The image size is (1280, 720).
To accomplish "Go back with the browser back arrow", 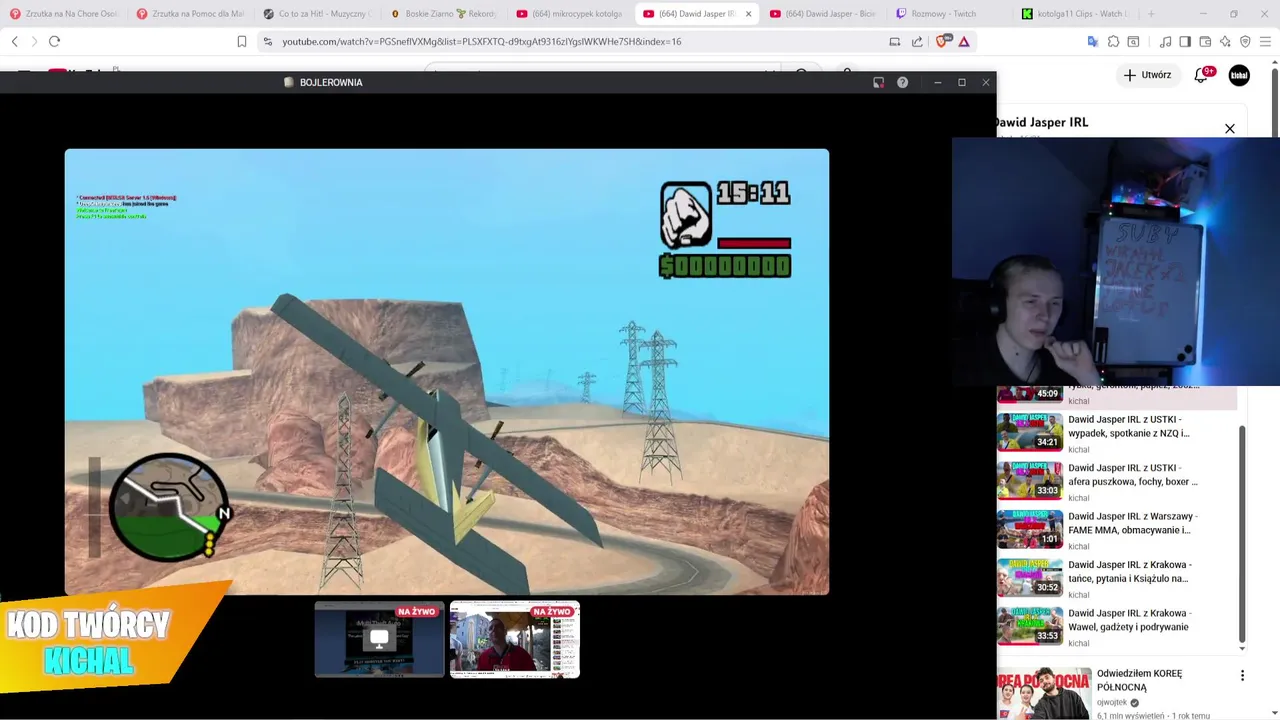I will point(15,41).
